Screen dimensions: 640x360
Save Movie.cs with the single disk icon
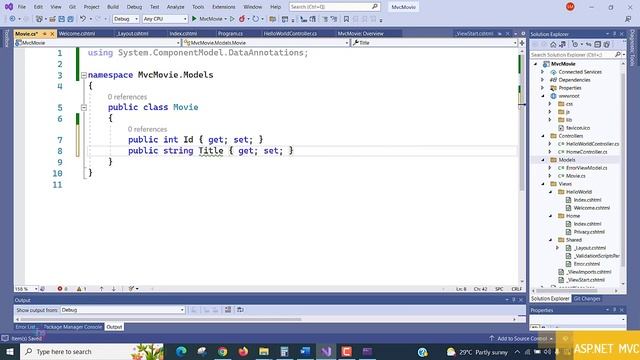(61, 19)
